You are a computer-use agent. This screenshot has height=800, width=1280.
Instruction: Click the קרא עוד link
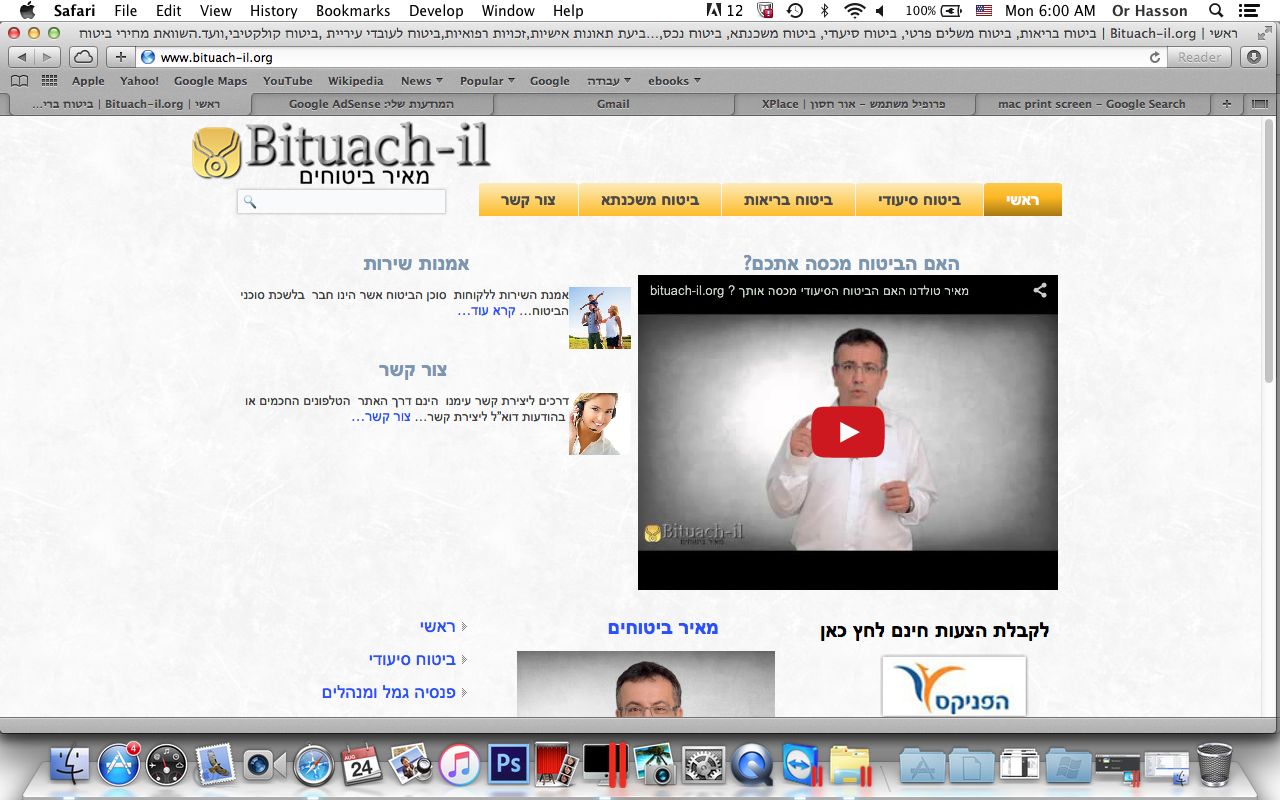click(x=486, y=311)
